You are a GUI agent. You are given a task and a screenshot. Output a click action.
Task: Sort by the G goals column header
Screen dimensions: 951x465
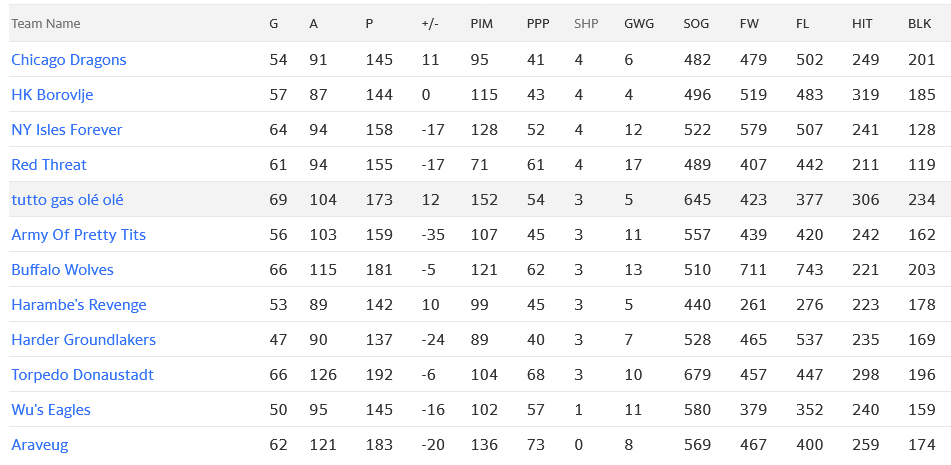(x=275, y=23)
